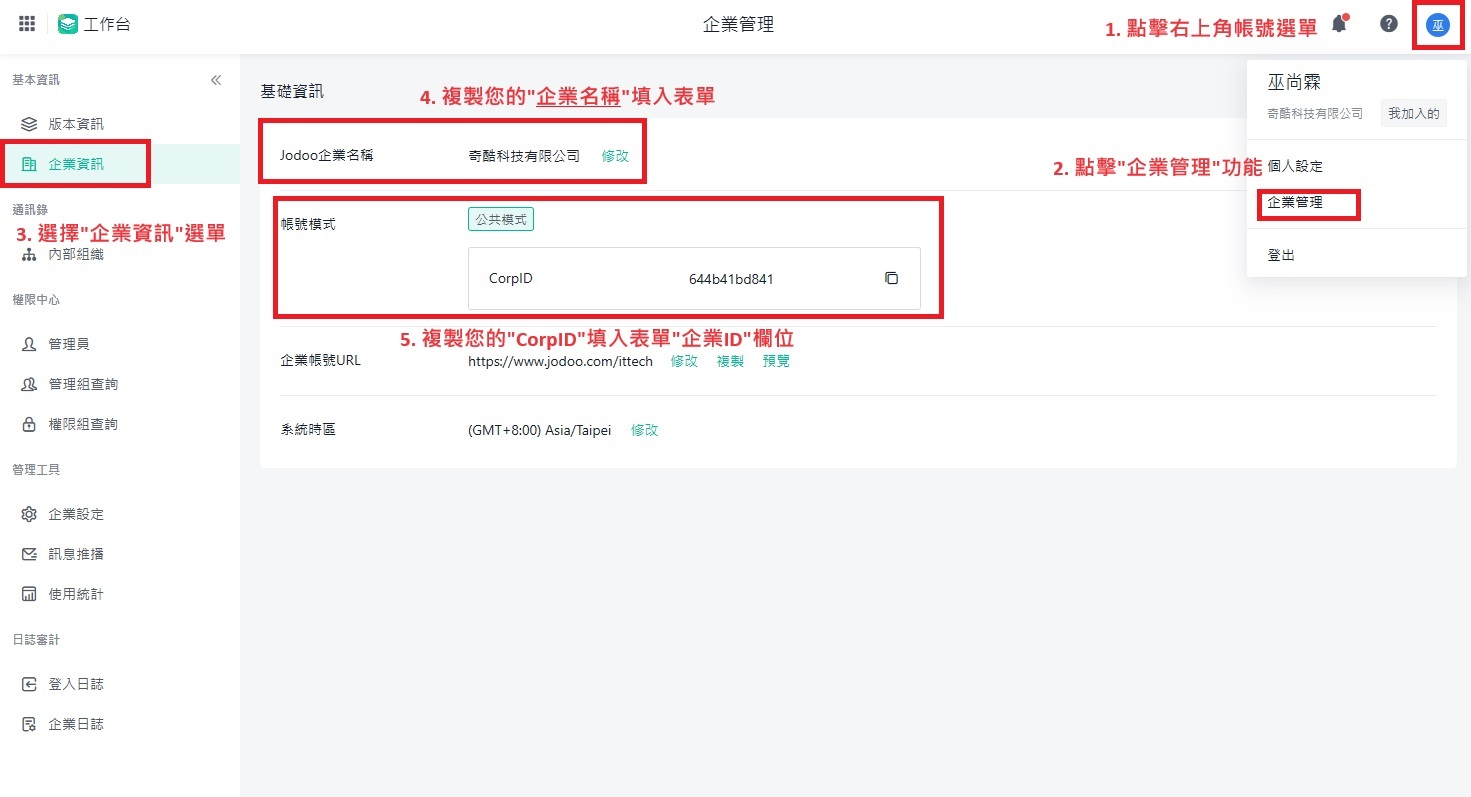This screenshot has width=1471, height=797.
Task: Click the 訊息推播 envelope icon
Action: coord(29,554)
